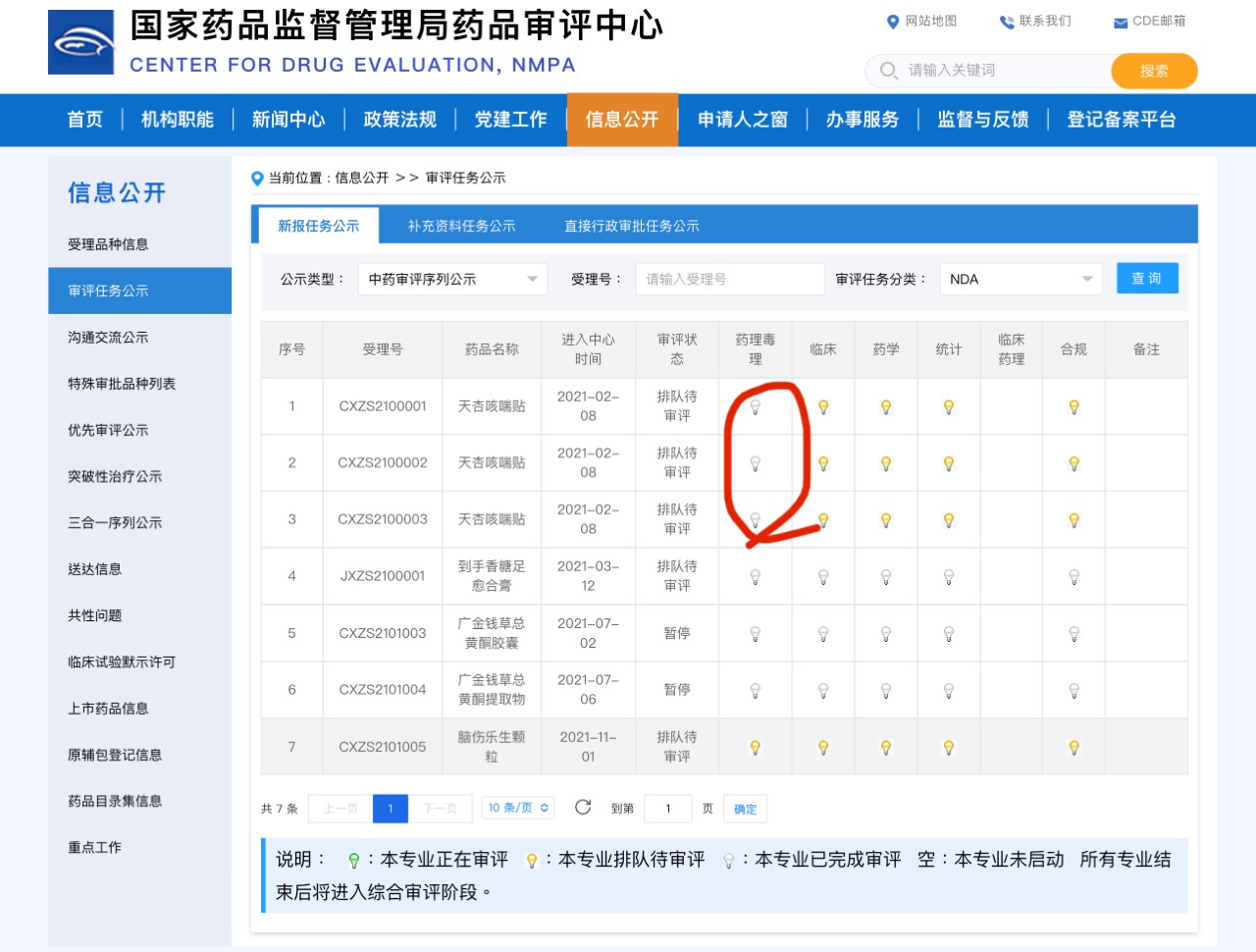The width and height of the screenshot is (1256, 952).
Task: Click the 受理号 input field
Action: tap(729, 280)
